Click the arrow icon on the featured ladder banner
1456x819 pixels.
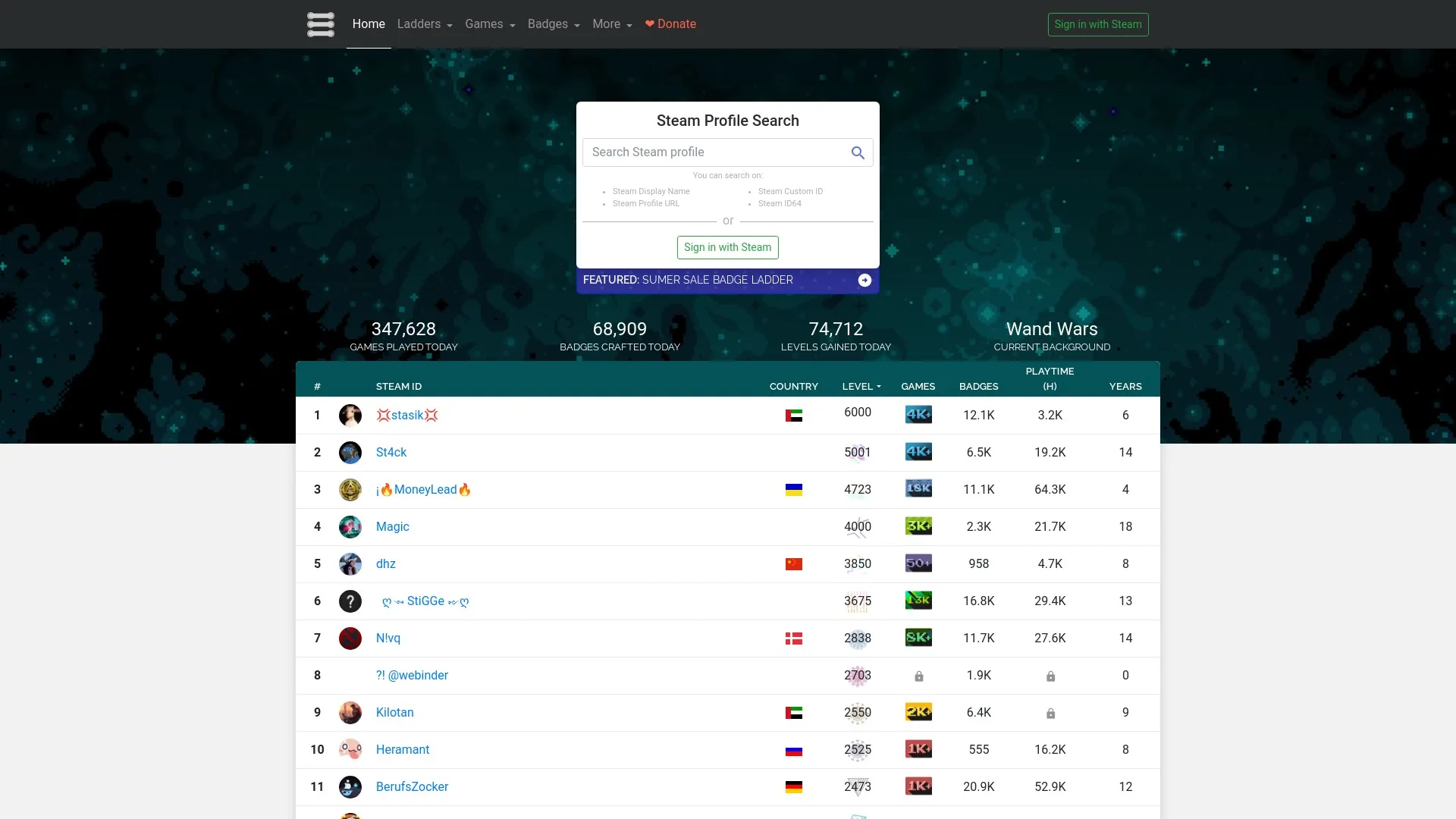tap(864, 280)
